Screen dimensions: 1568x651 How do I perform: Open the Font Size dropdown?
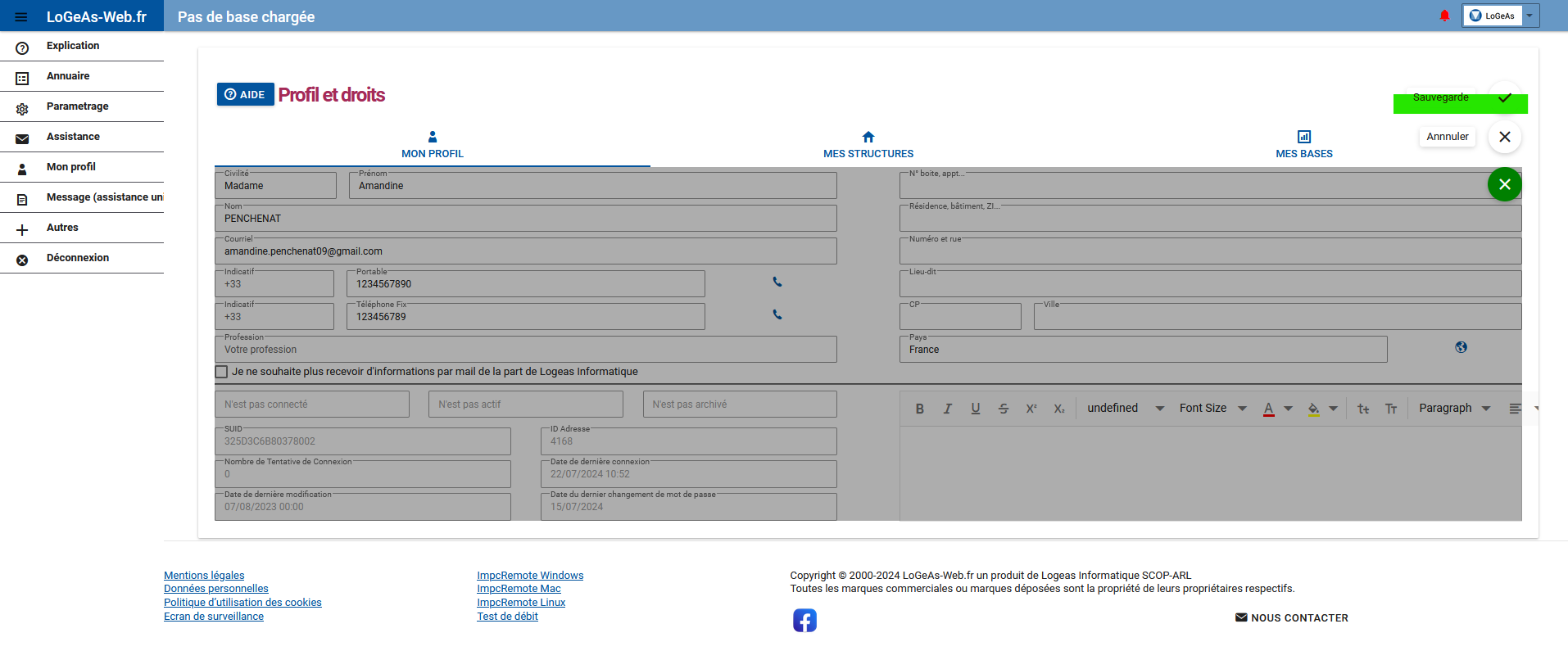point(1212,409)
